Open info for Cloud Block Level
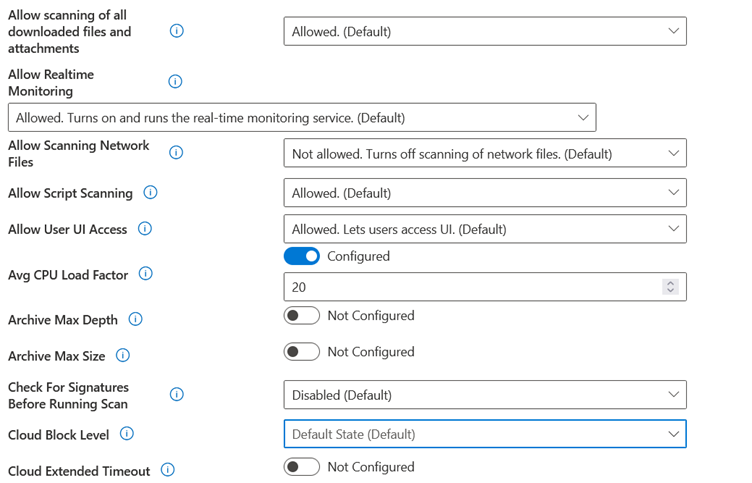The width and height of the screenshot is (752, 483). pos(127,434)
